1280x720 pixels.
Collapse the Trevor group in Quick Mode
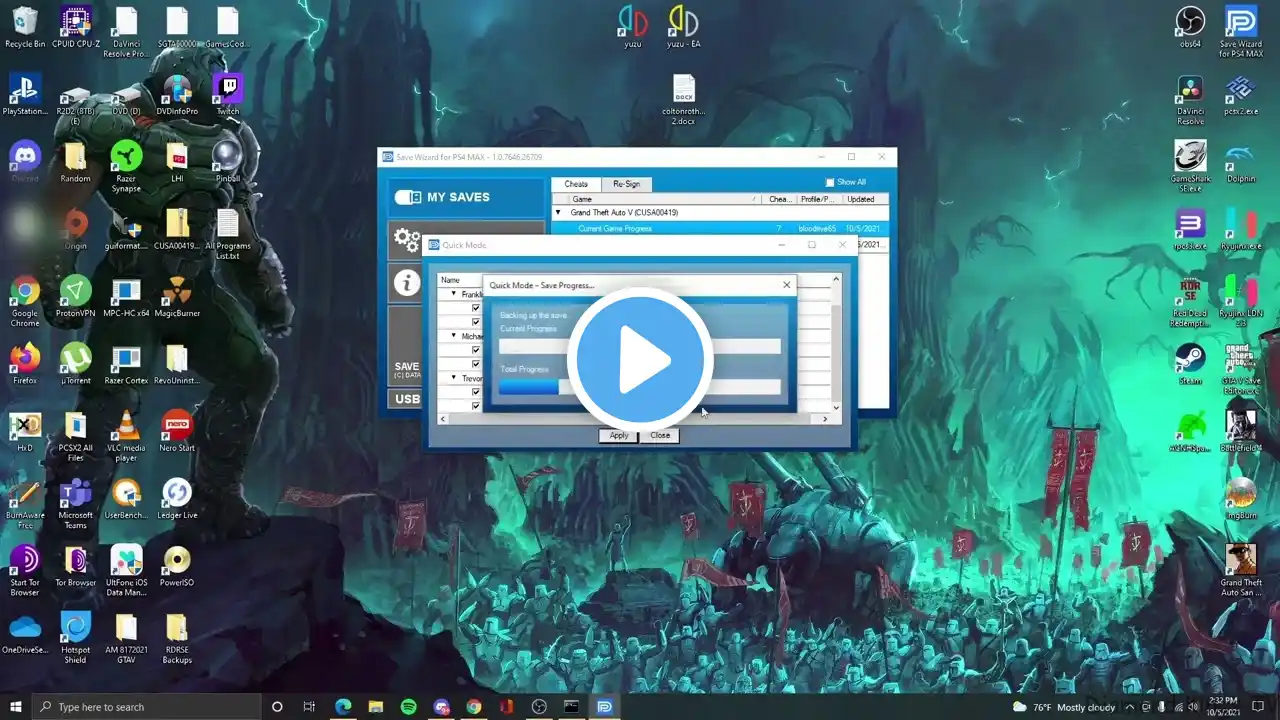[x=454, y=379]
